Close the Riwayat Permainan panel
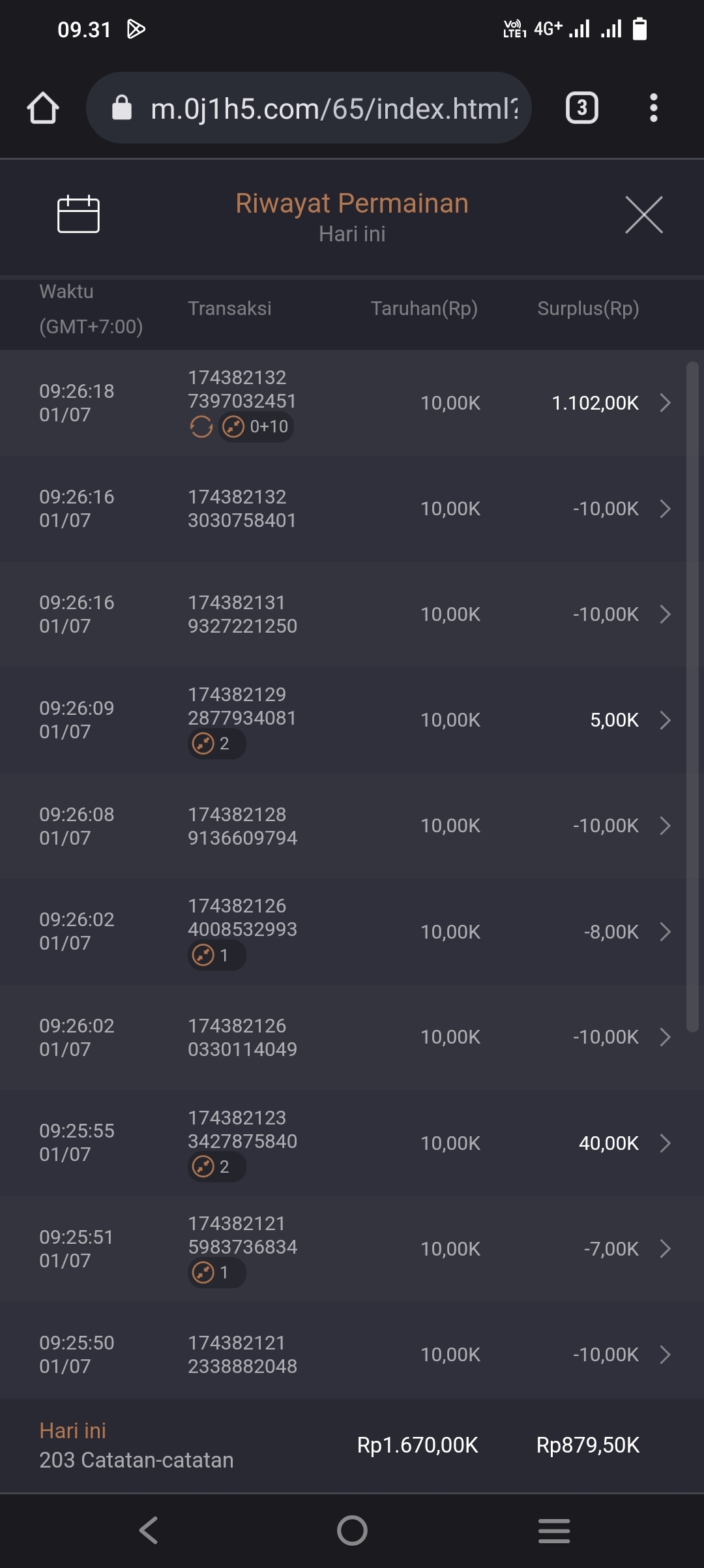The image size is (704, 1568). [x=643, y=215]
